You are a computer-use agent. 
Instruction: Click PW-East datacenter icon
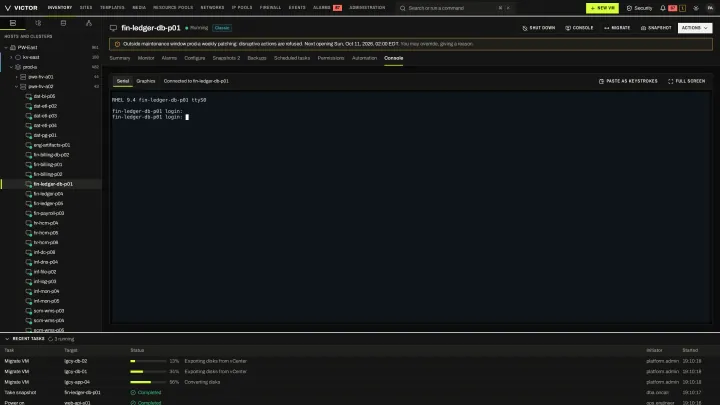13,47
